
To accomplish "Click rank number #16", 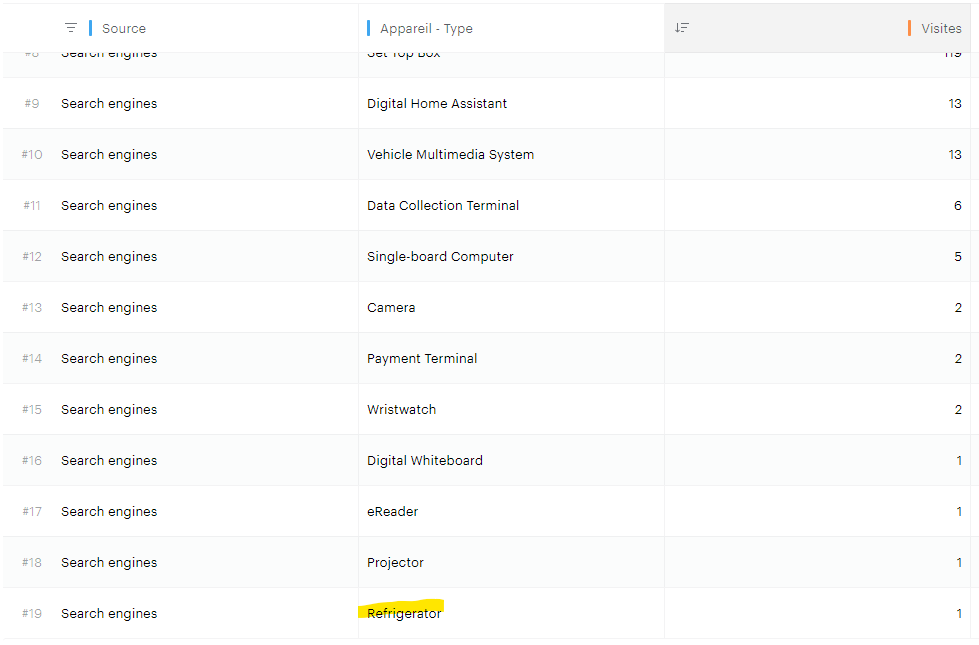I will (x=32, y=461).
